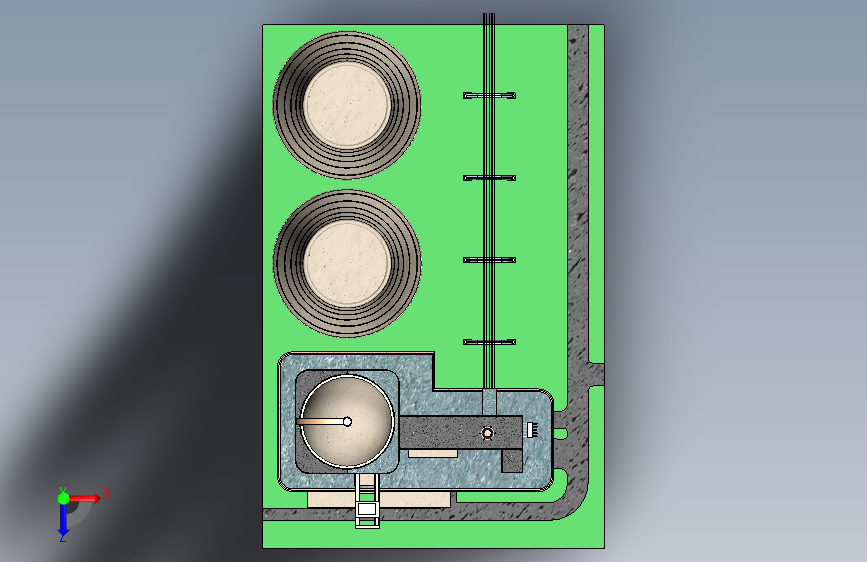This screenshot has height=562, width=867.
Task: Select the gray asphalt road surface
Action: pyautogui.click(x=577, y=221)
